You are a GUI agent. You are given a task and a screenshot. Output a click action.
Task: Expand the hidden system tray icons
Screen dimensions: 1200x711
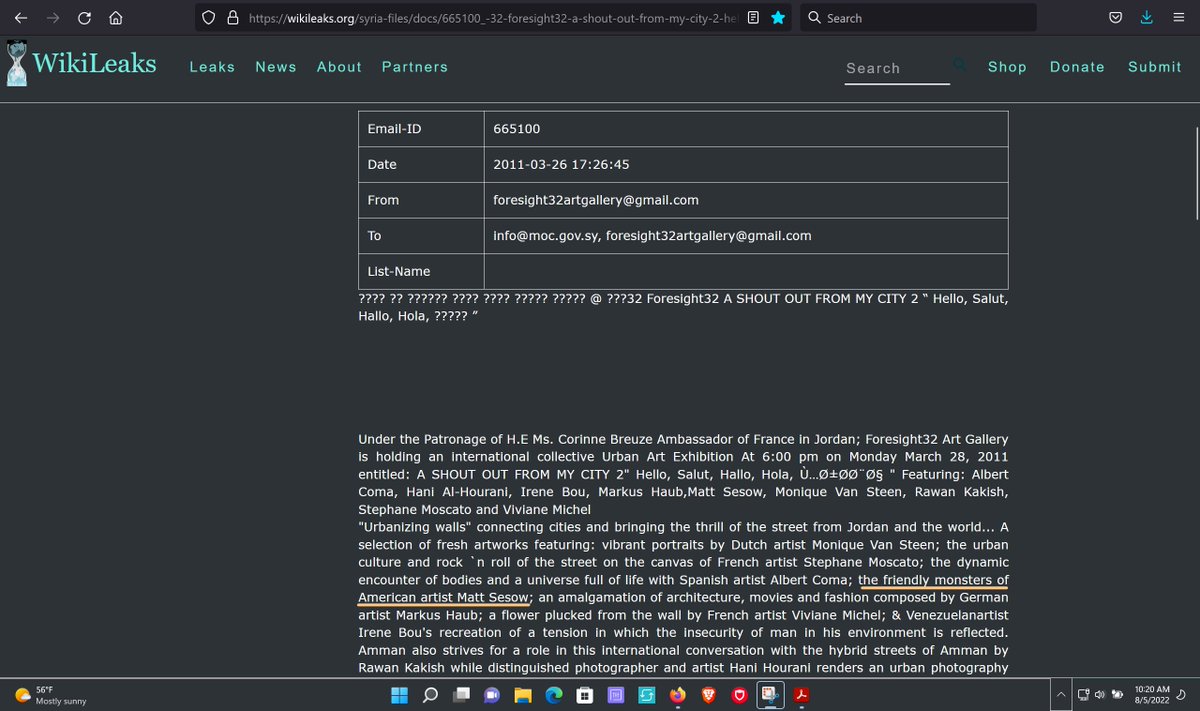tap(1061, 695)
